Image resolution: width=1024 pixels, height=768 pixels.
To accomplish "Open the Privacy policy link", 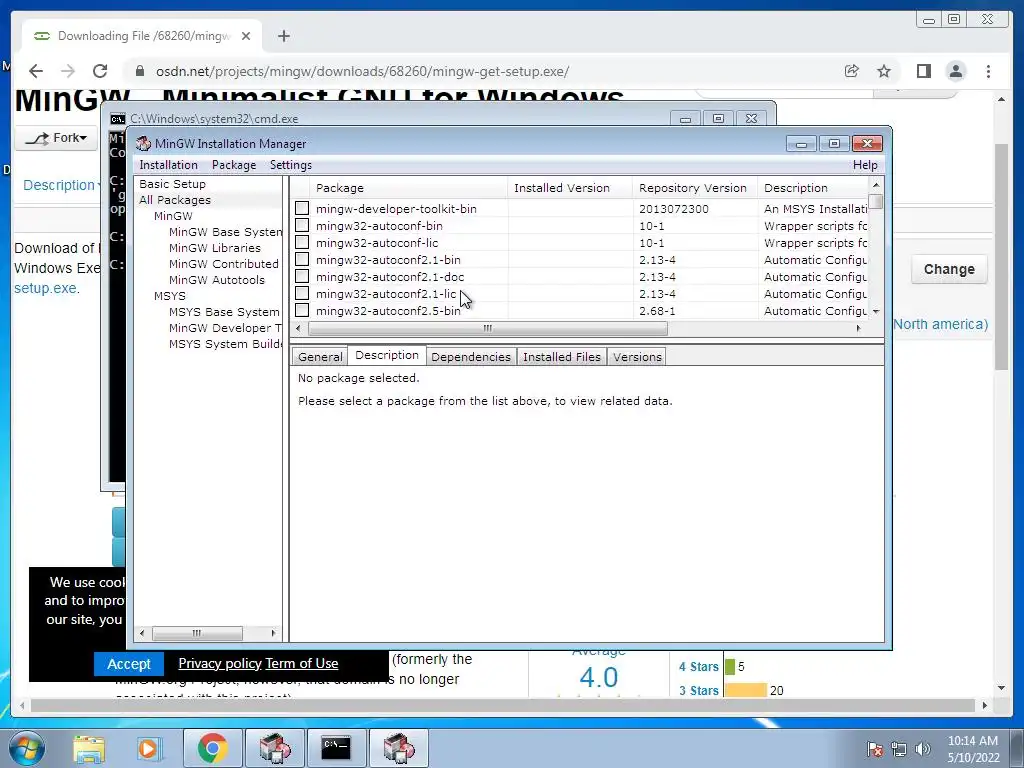I will click(219, 664).
